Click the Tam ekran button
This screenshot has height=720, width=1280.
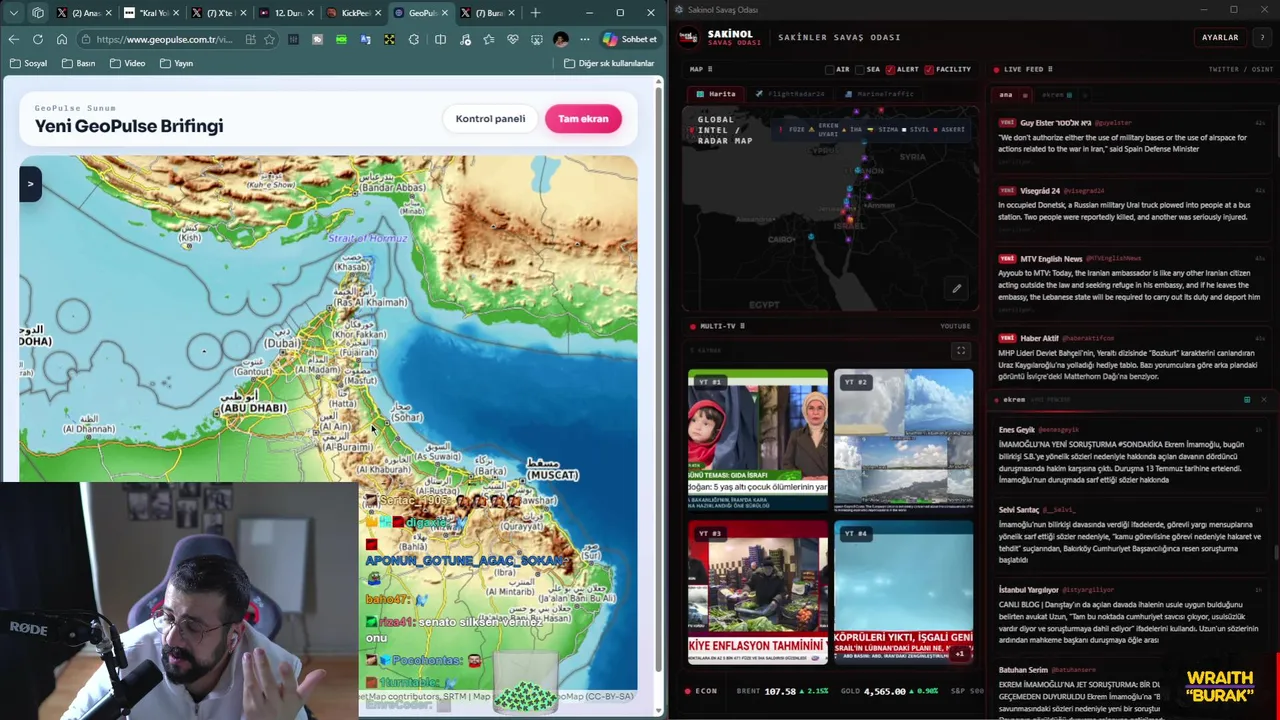583,119
